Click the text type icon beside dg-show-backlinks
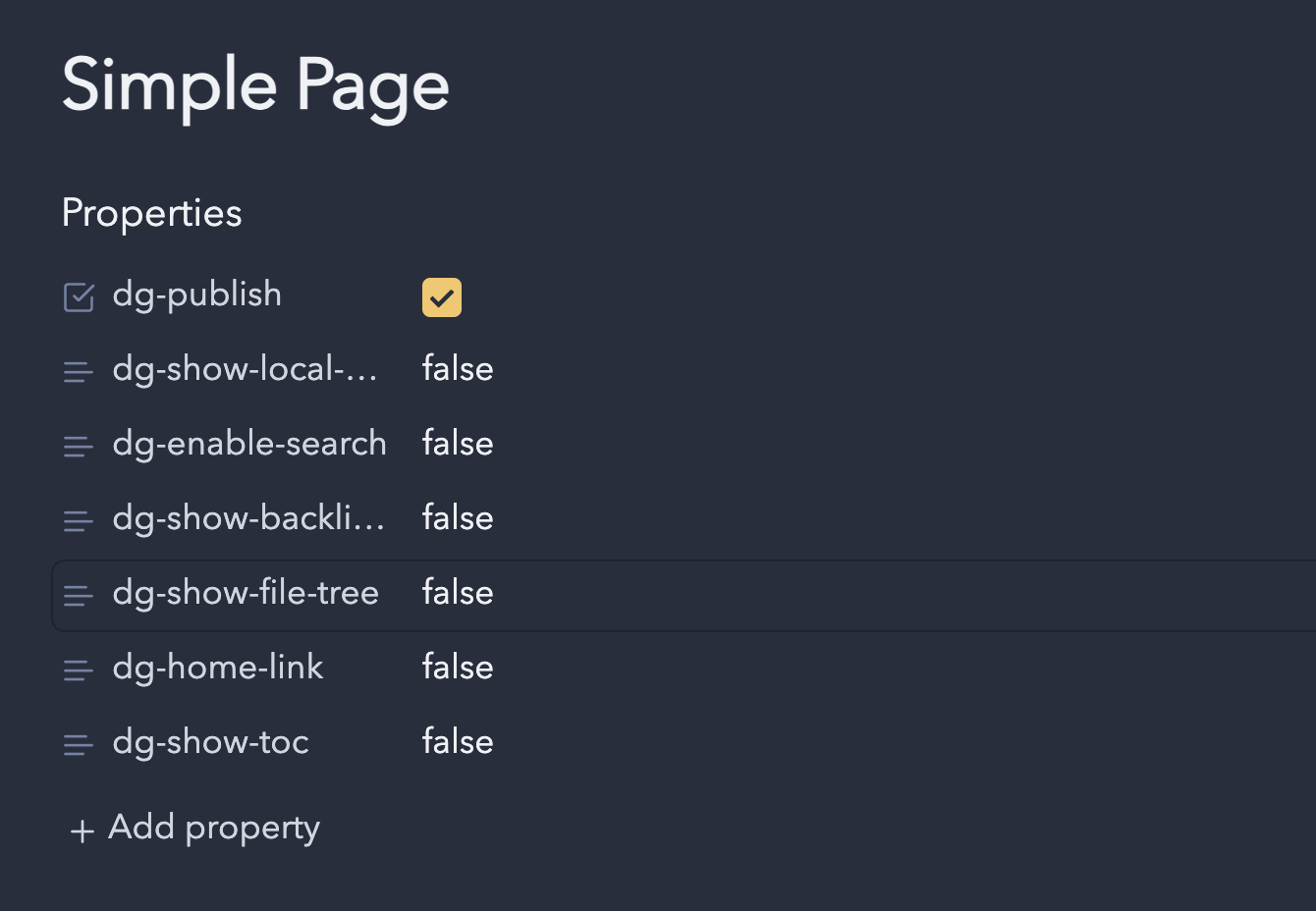1316x911 pixels. pyautogui.click(x=79, y=520)
